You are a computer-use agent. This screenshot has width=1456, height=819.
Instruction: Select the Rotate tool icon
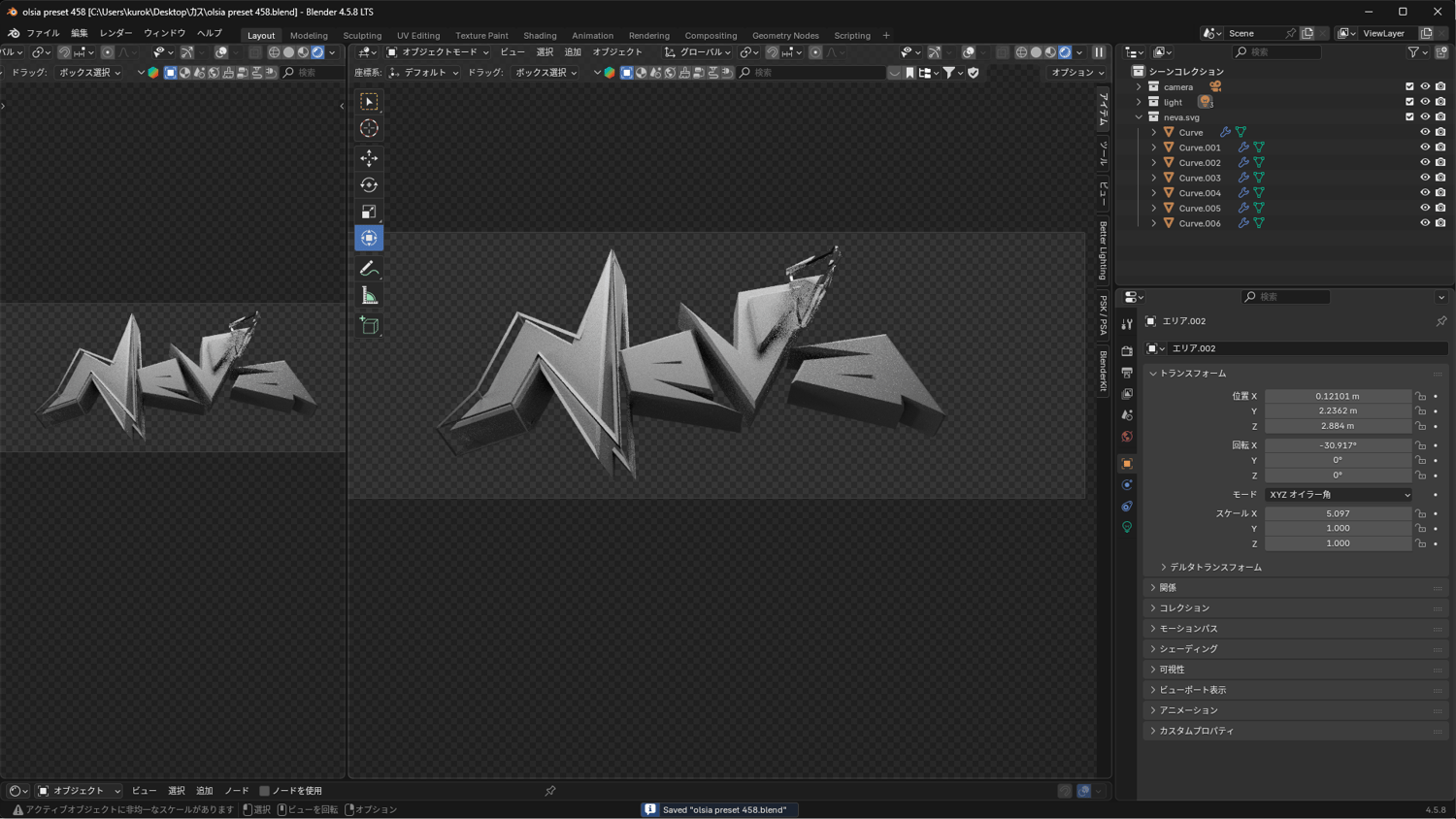tap(369, 184)
